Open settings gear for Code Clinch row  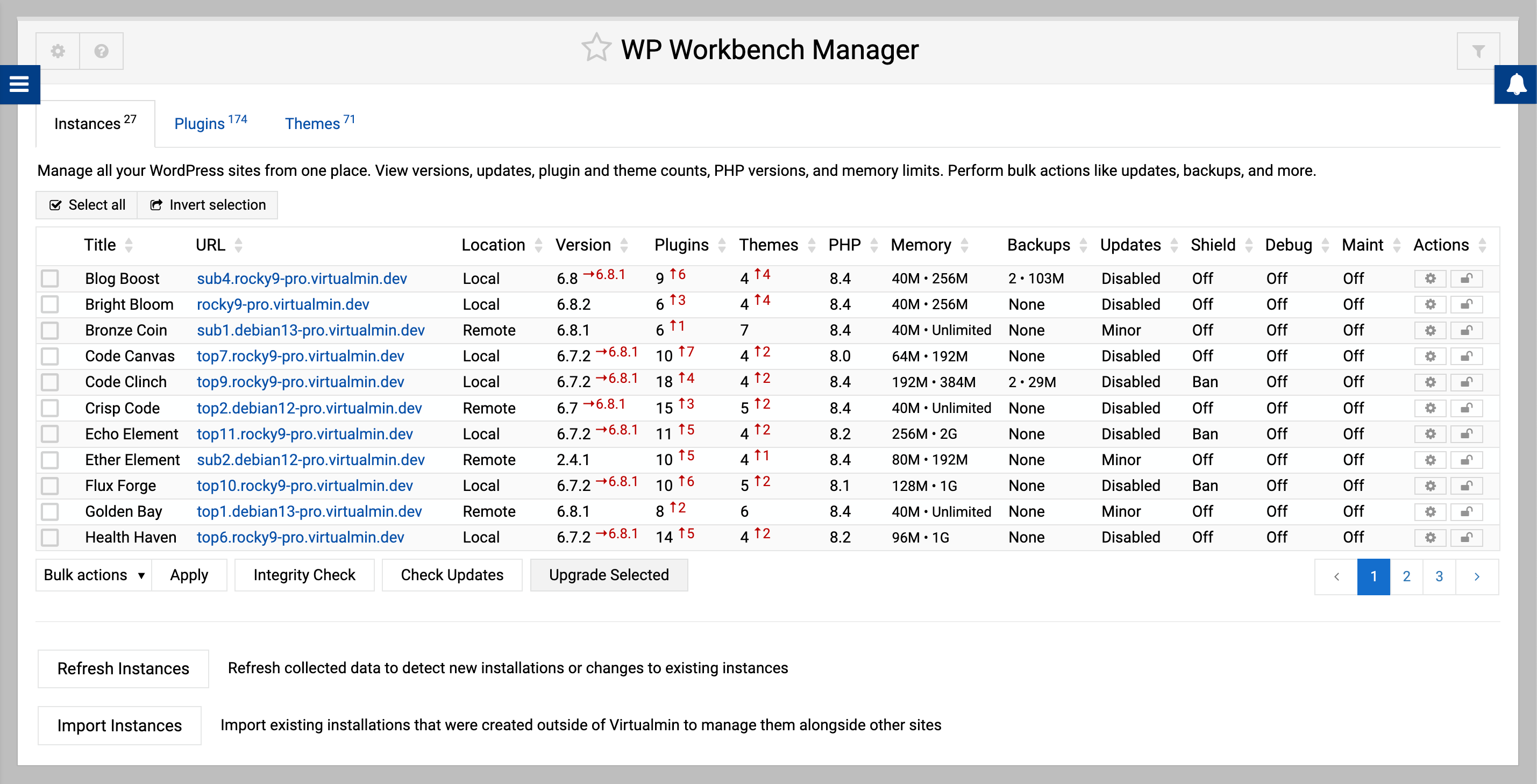click(1430, 382)
